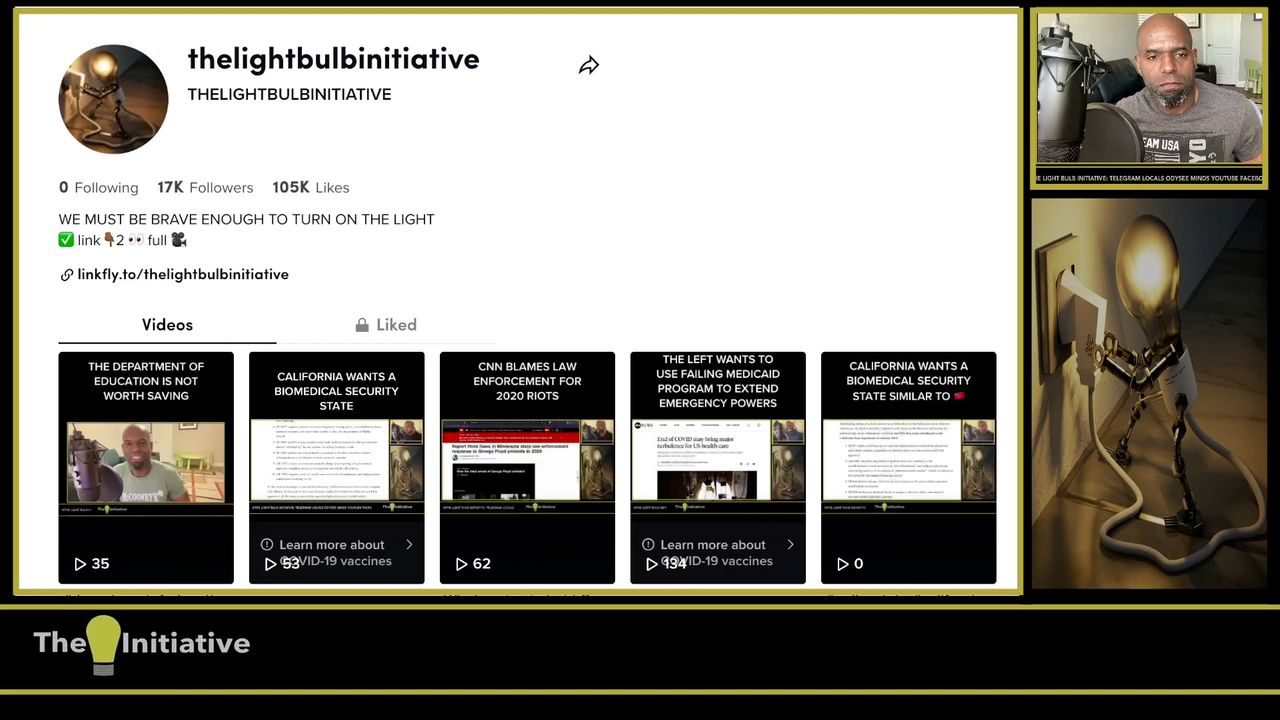Click the share arrow icon beside the profile name
This screenshot has width=1280, height=720.
click(589, 66)
